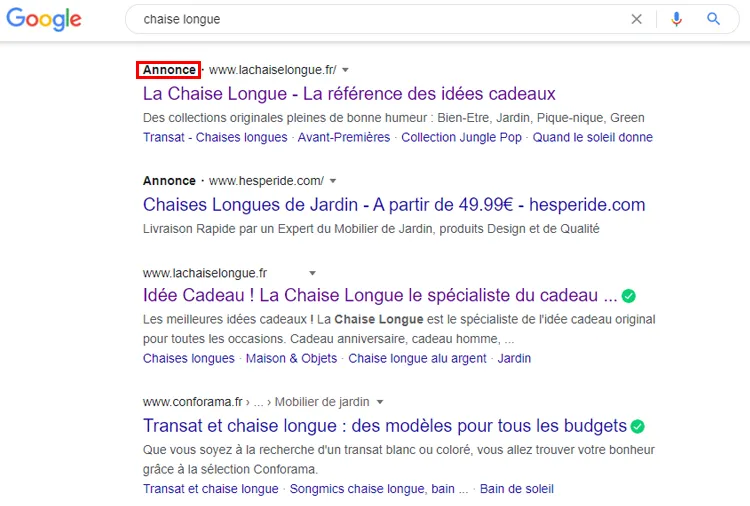Screen dimensions: 750x506
Task: Open the Chaise longue alu argent sitelink
Action: point(417,358)
